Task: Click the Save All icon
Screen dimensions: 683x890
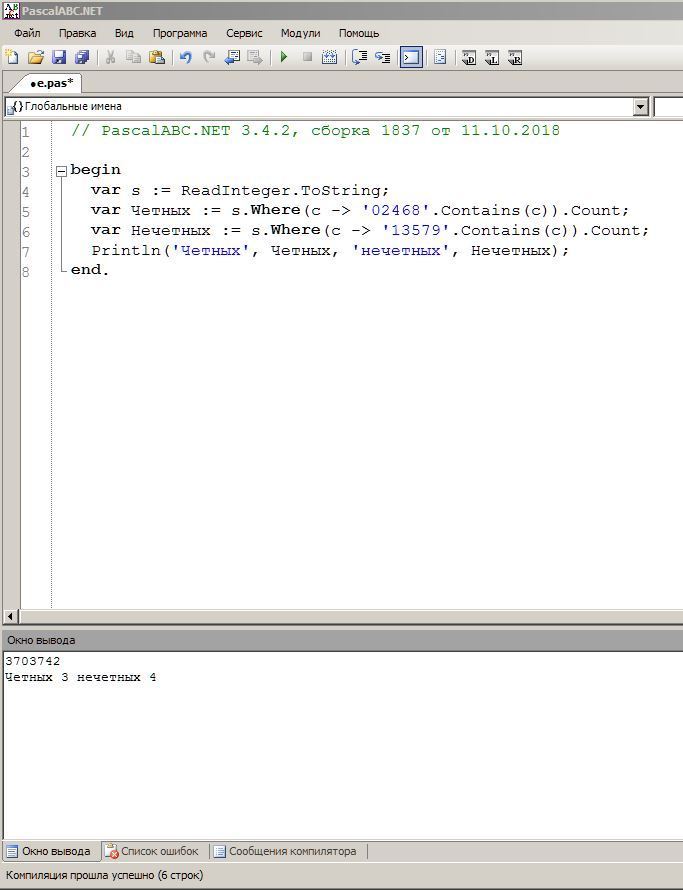Action: 82,57
